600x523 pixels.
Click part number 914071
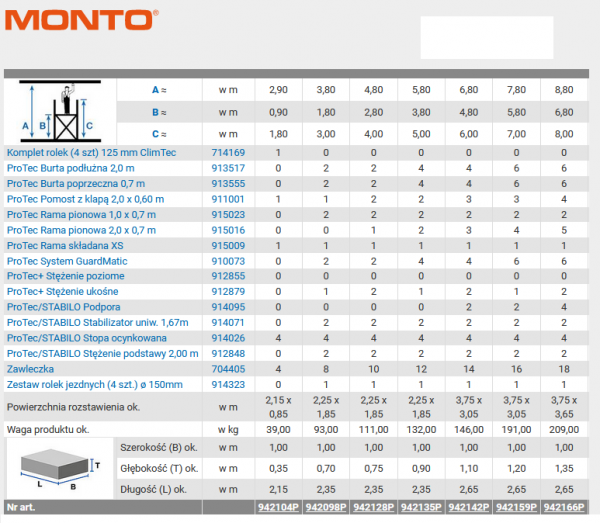click(x=228, y=323)
